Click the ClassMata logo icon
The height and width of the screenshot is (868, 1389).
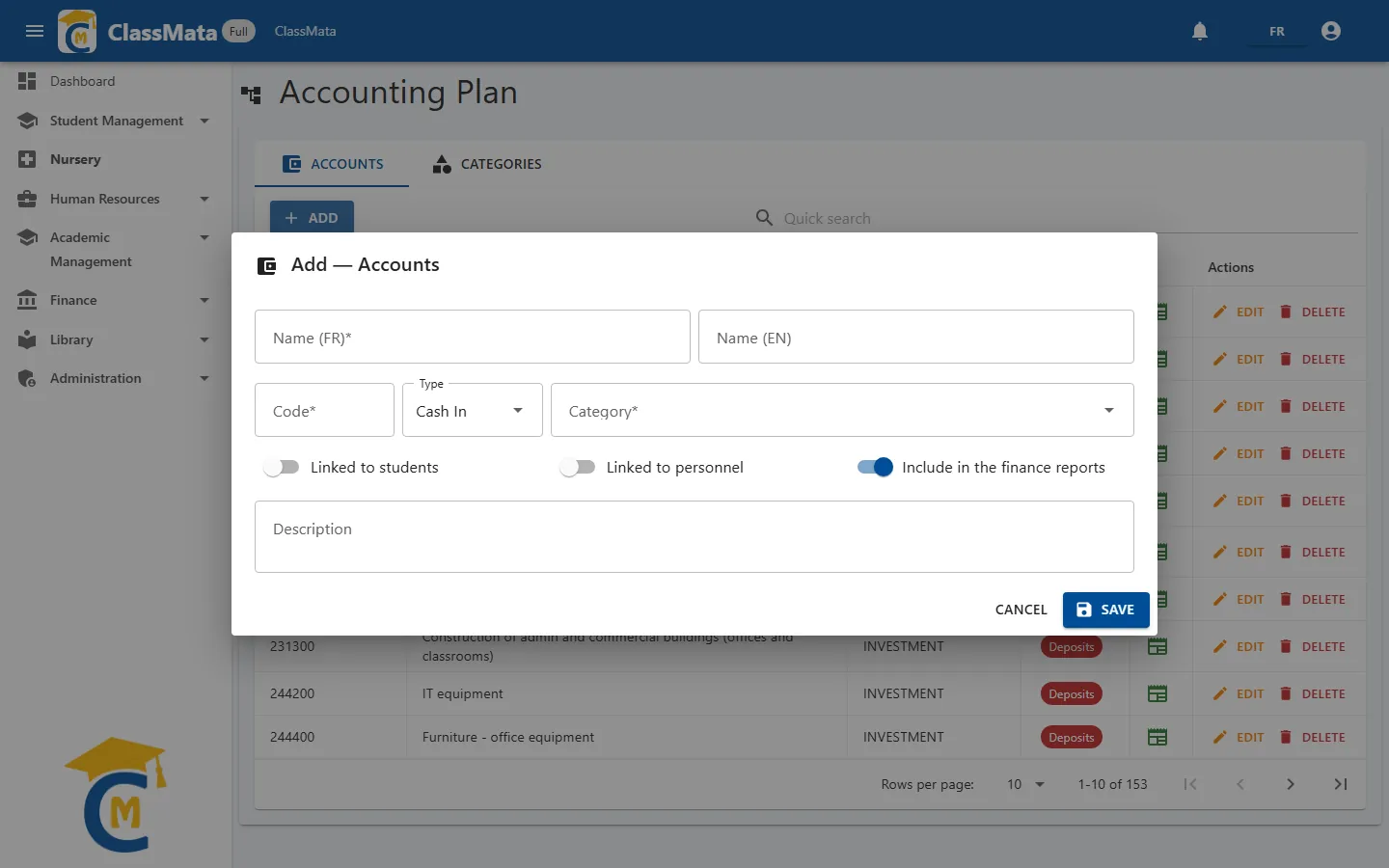pyautogui.click(x=77, y=31)
